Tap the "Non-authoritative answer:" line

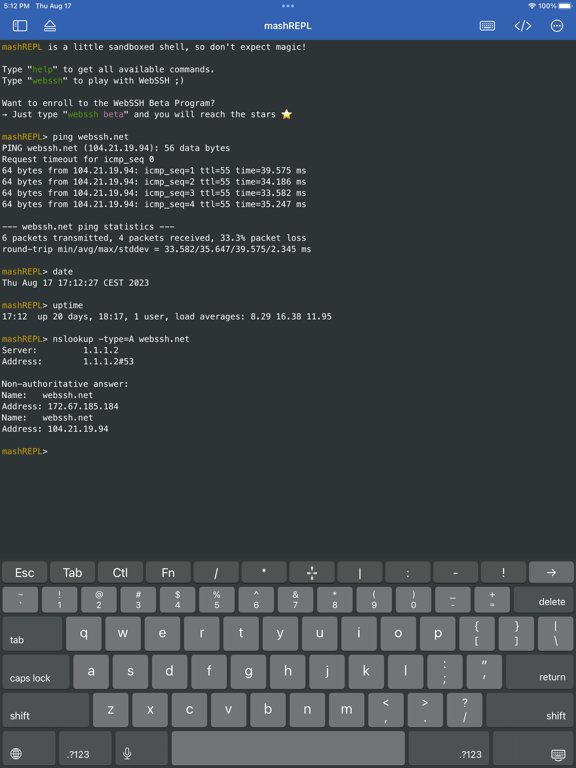[65, 384]
